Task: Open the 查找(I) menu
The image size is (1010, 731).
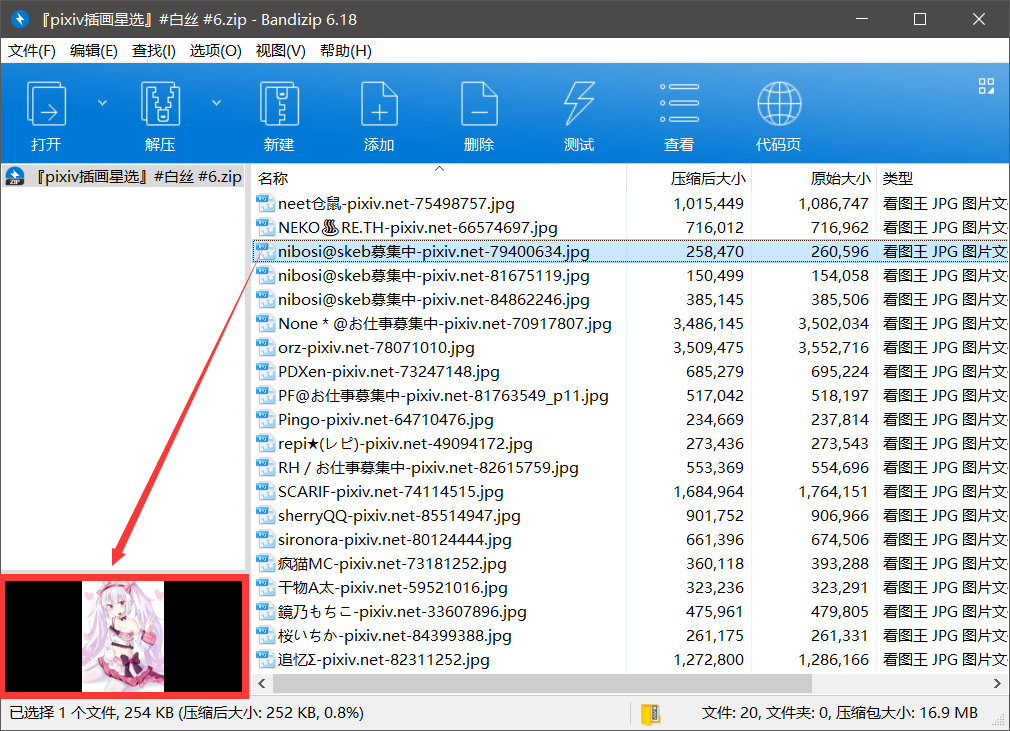Action: 153,51
